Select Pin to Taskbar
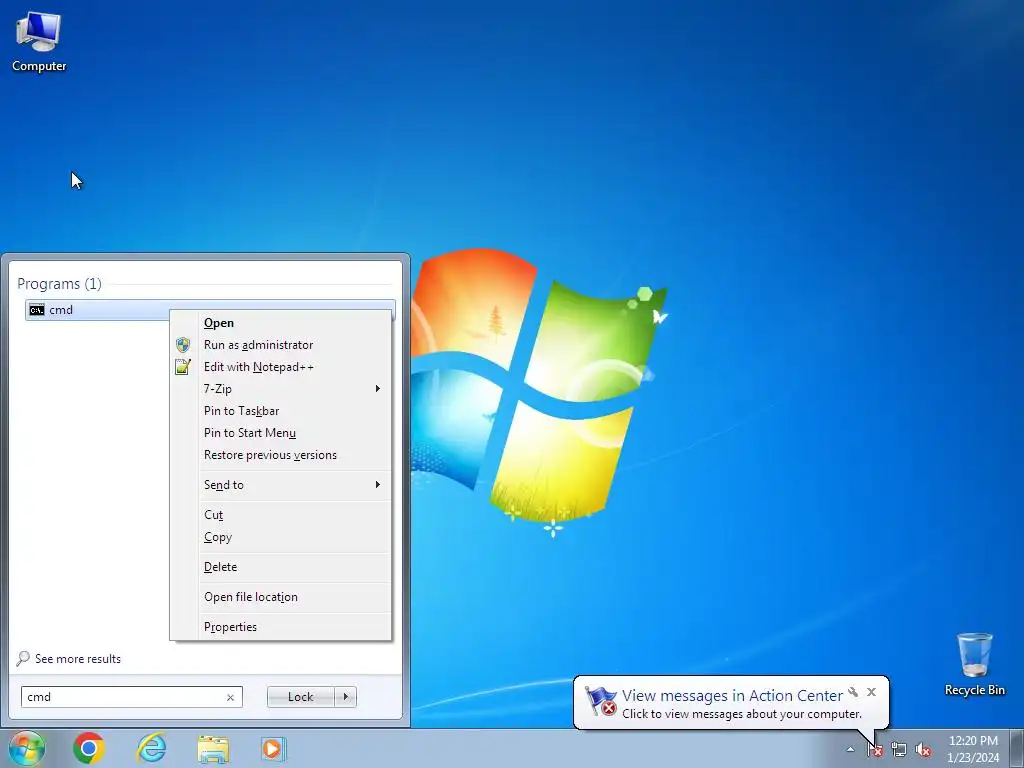This screenshot has height=768, width=1024. pyautogui.click(x=282, y=411)
